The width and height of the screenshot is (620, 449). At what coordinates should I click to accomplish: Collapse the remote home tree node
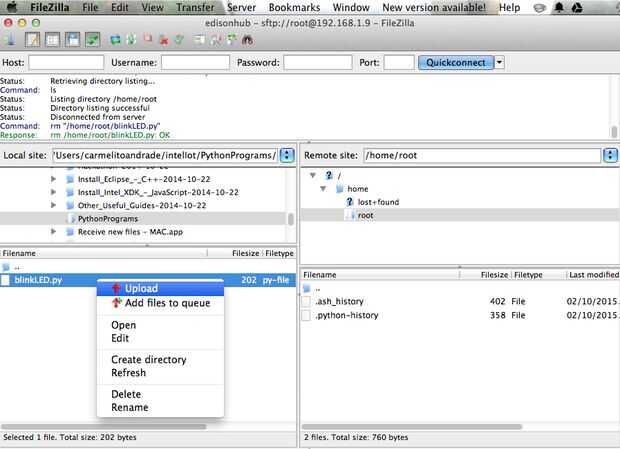[323, 189]
